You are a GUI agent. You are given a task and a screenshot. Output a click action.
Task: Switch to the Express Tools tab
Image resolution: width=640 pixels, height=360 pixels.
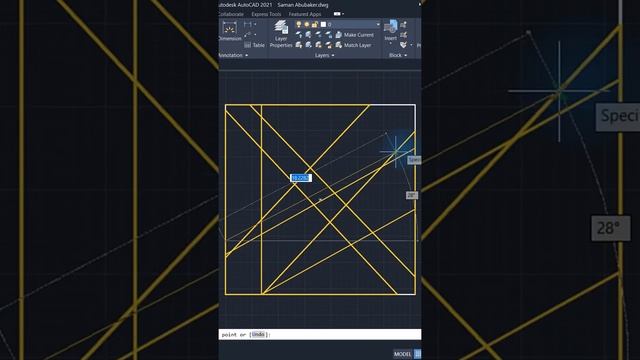click(266, 14)
